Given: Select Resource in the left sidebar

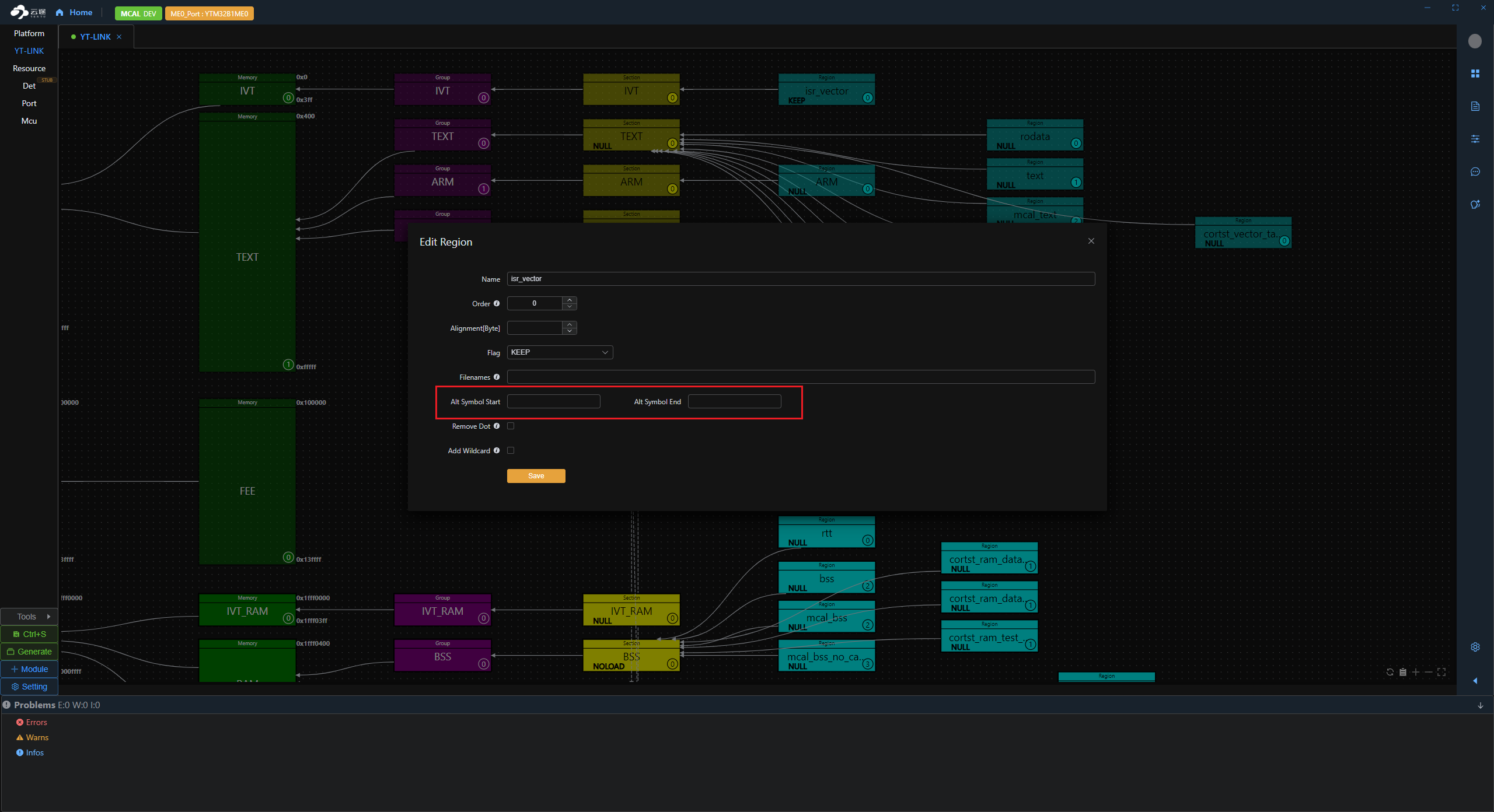Looking at the screenshot, I should [29, 68].
